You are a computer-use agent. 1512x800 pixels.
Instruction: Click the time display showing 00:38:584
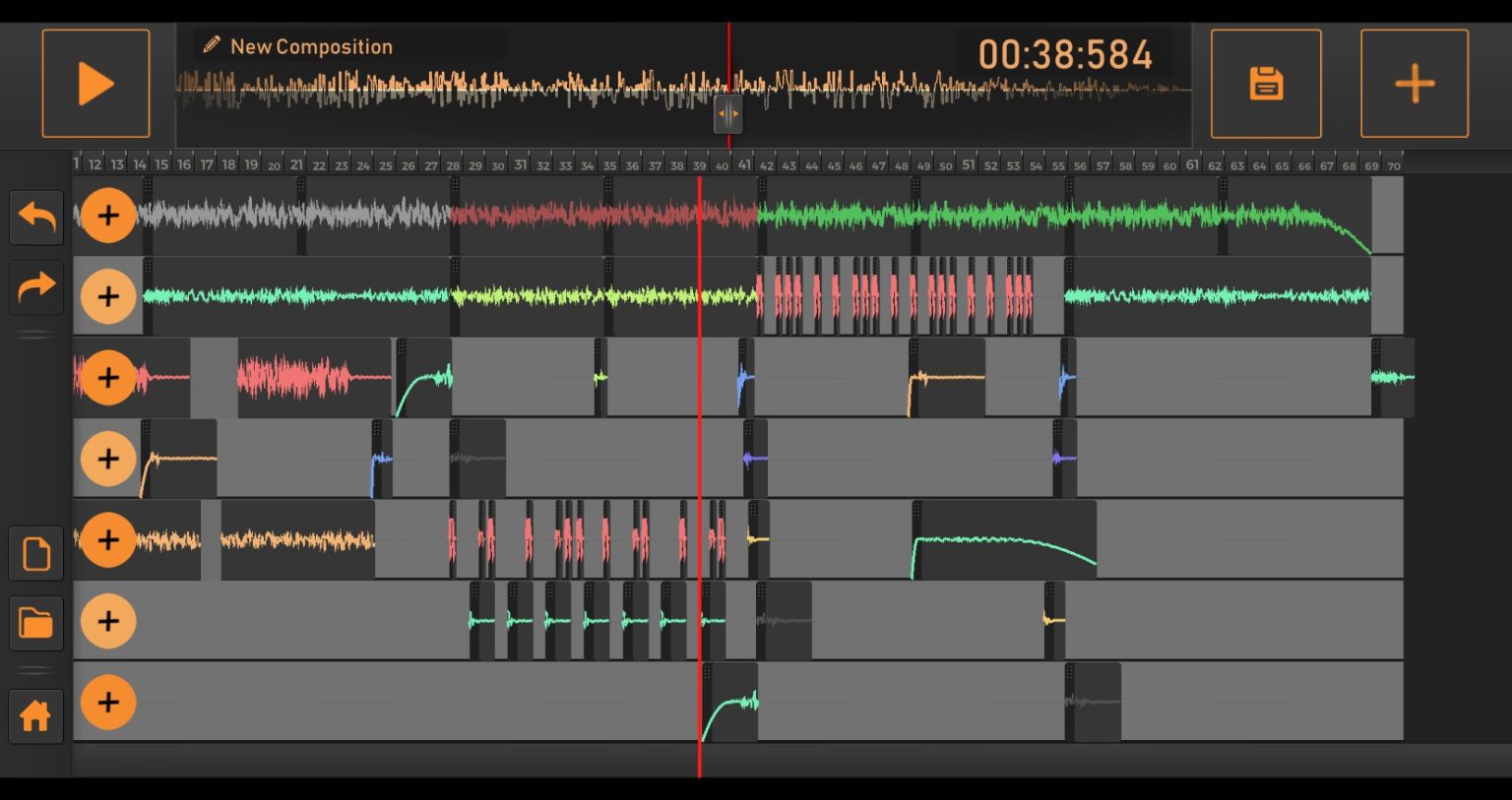click(x=1068, y=56)
